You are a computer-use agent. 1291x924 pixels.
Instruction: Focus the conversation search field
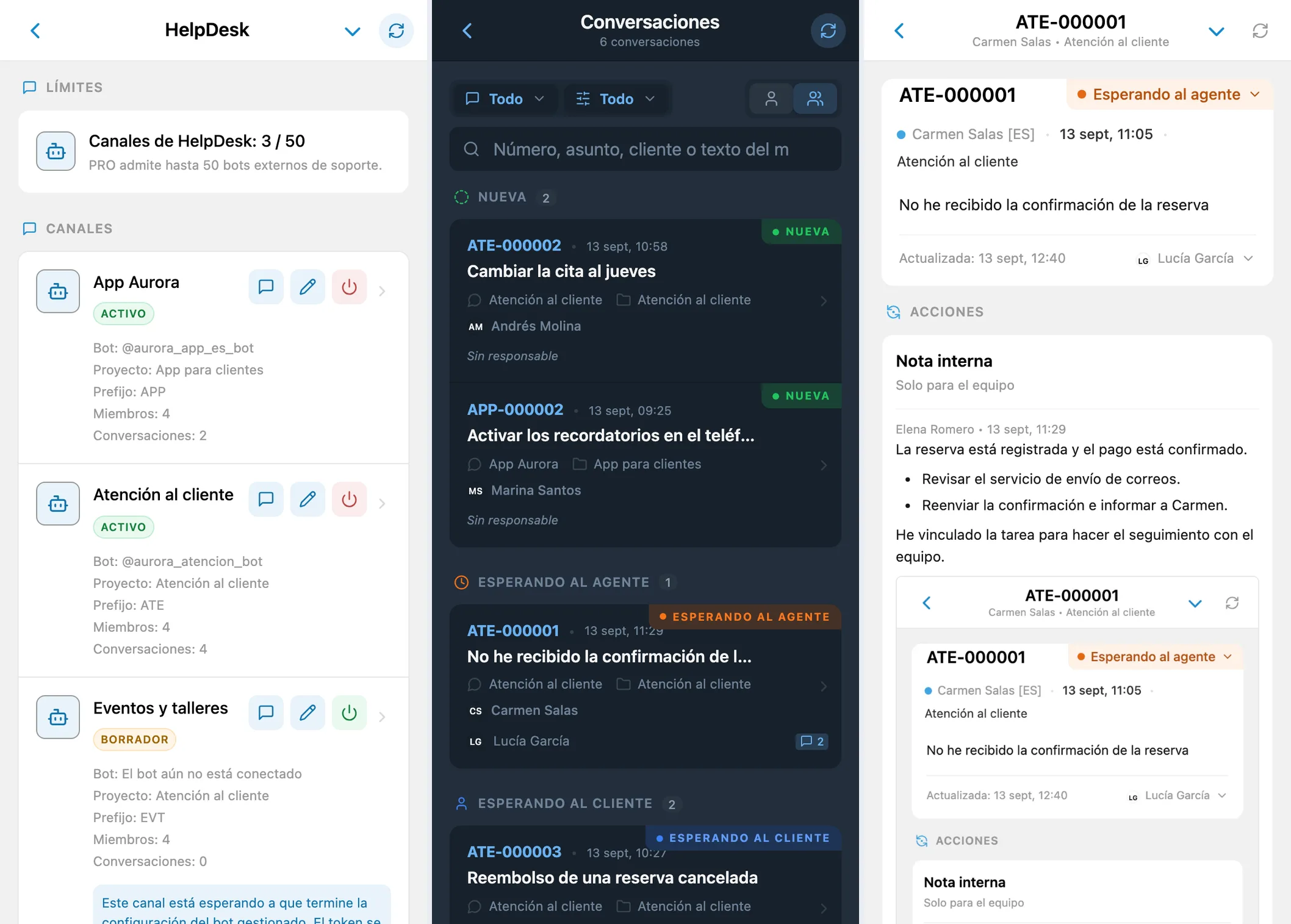[645, 149]
